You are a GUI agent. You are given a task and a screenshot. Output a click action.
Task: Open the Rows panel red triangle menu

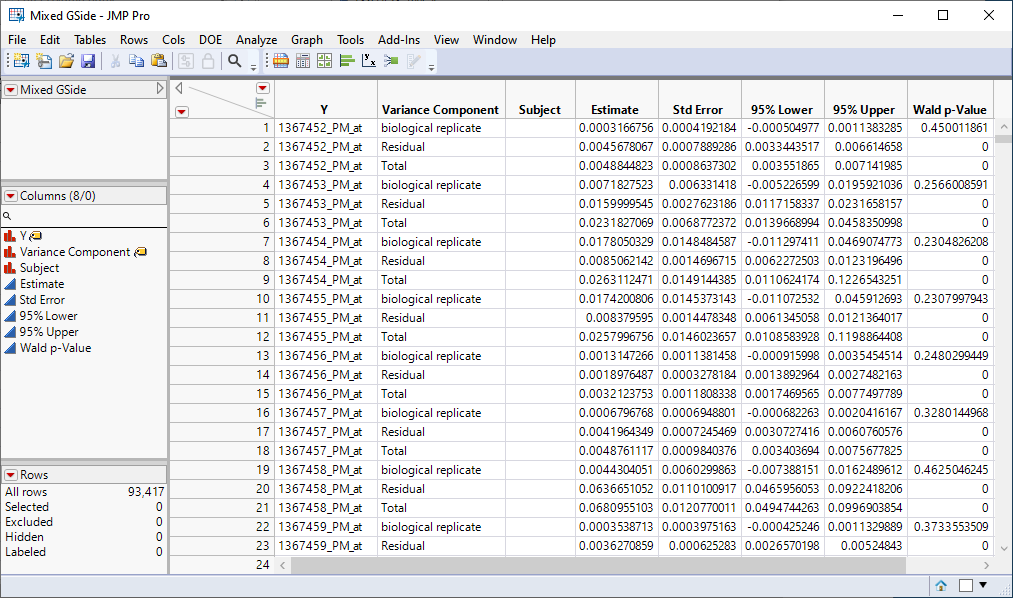click(10, 475)
